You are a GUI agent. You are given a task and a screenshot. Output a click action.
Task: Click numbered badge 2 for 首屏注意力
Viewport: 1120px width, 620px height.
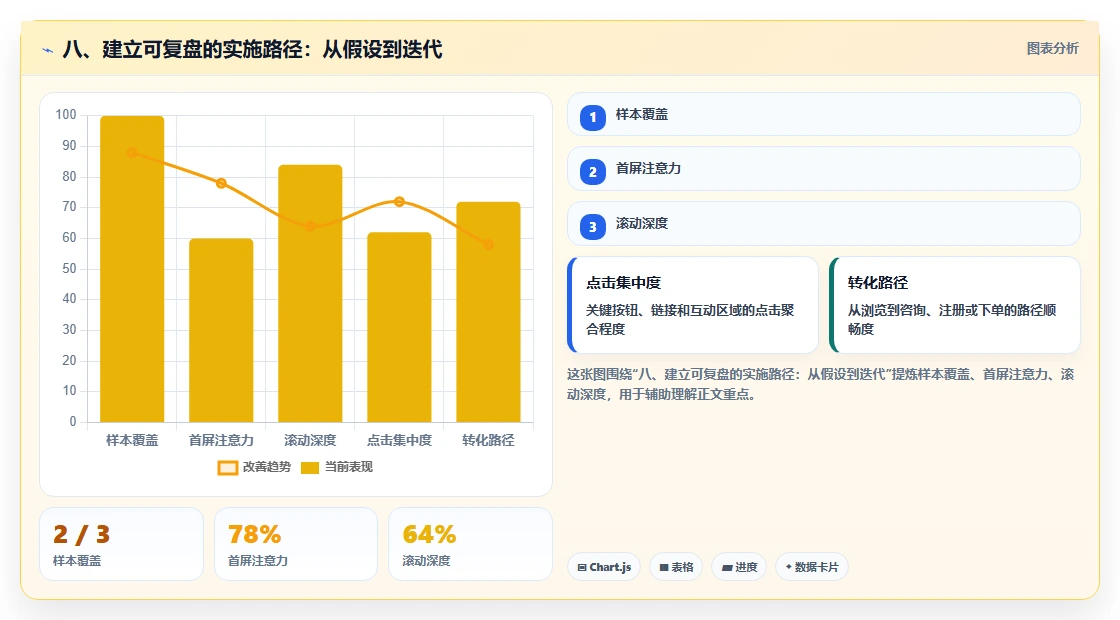click(592, 171)
